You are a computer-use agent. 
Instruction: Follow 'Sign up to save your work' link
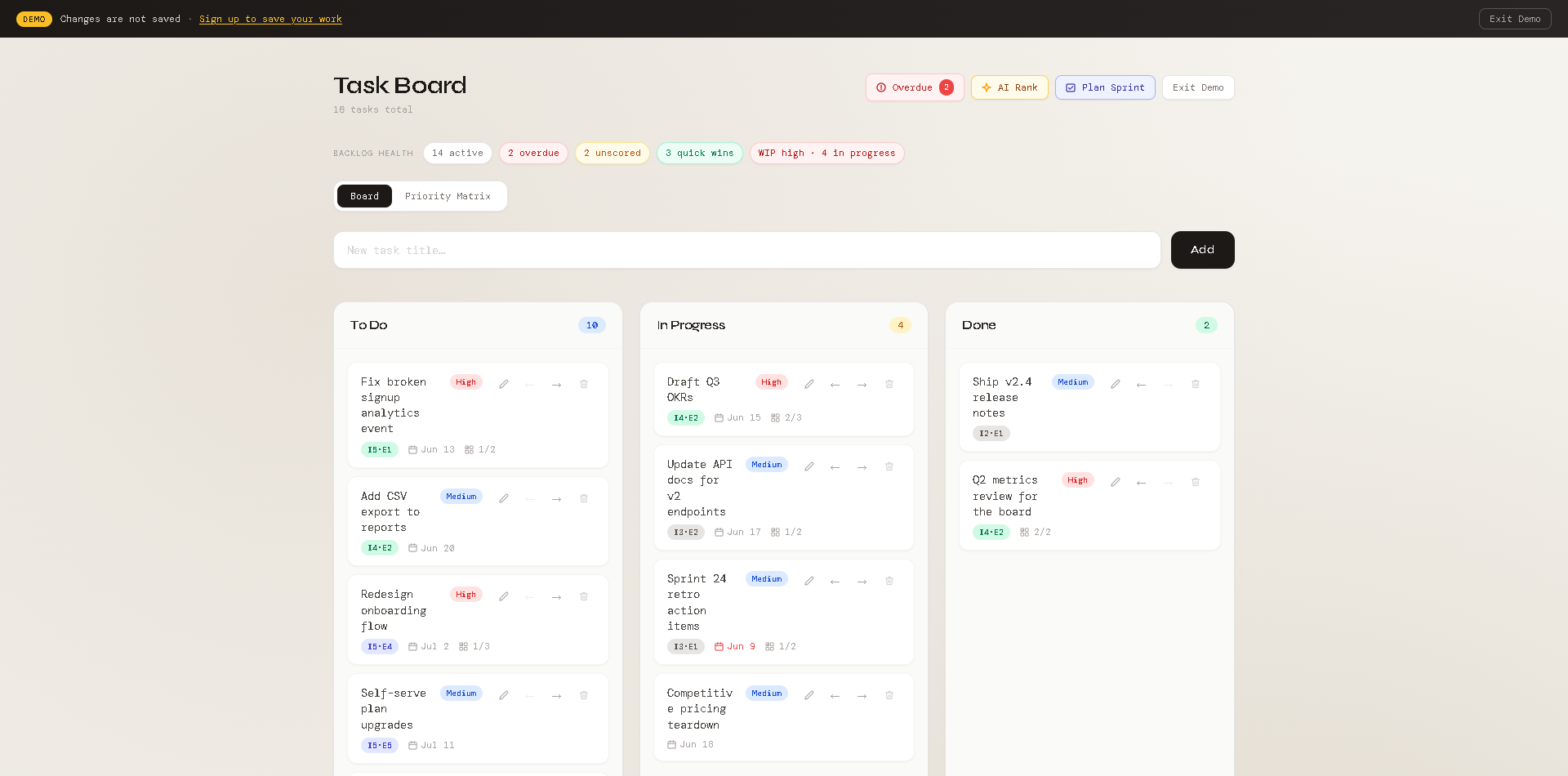click(270, 19)
